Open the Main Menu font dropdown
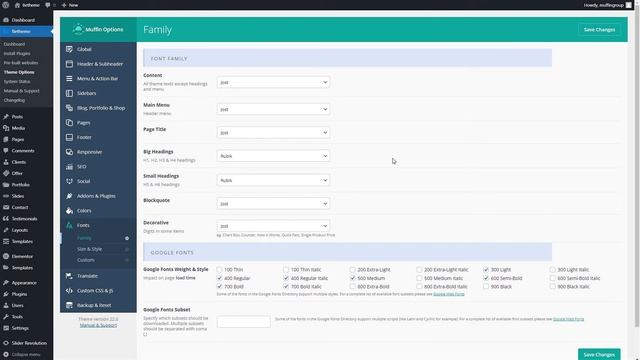 (x=273, y=109)
